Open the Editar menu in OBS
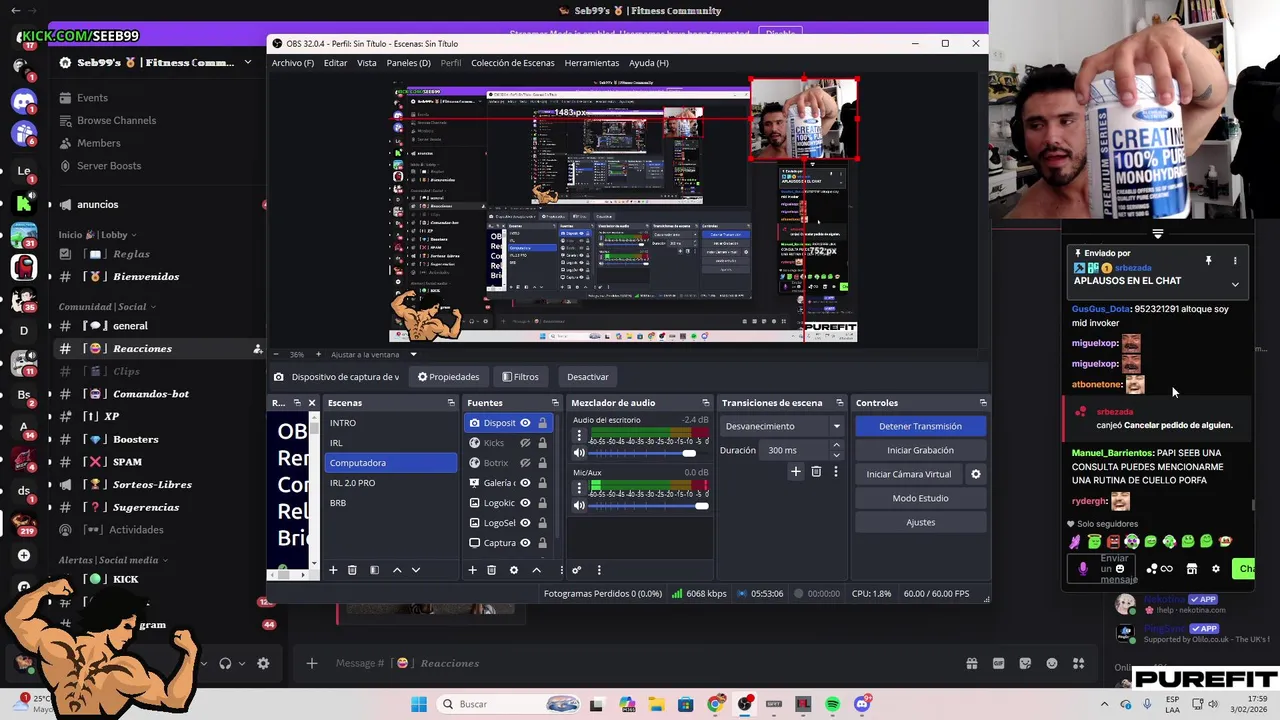1280x720 pixels. click(x=335, y=63)
